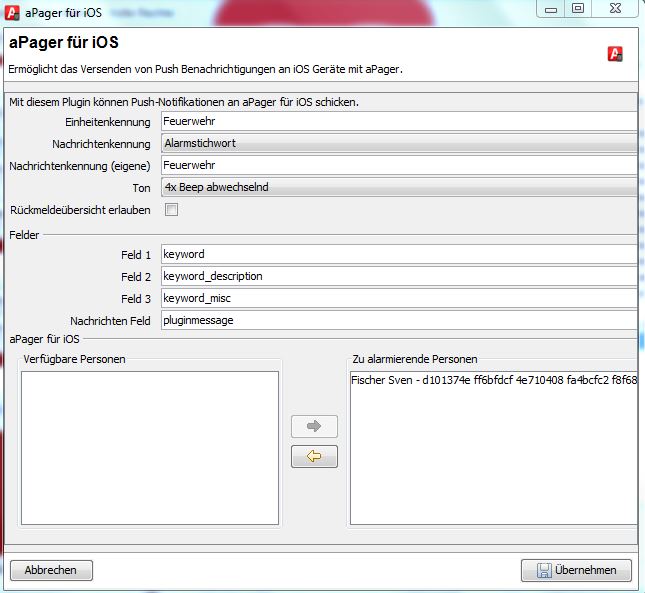Click the yellow left arrow button
This screenshot has height=593, width=645.
click(314, 457)
